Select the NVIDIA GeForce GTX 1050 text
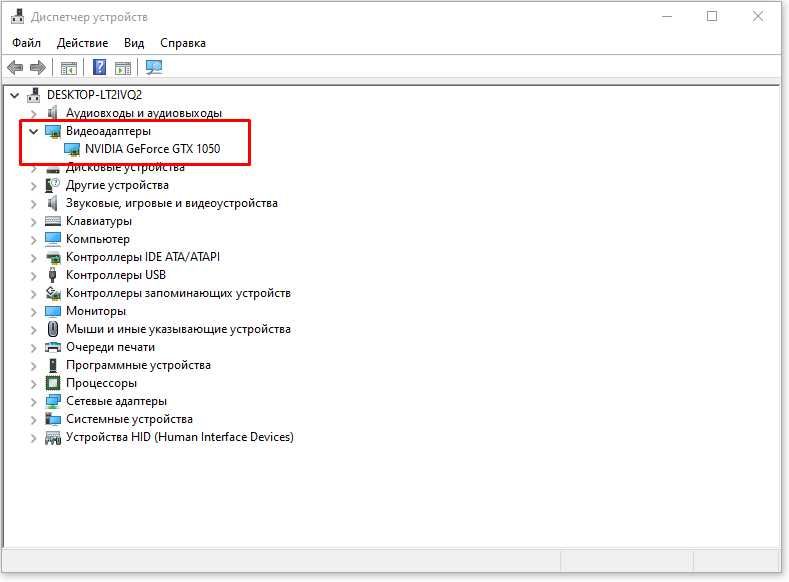Screen dimensions: 789x582 [152, 149]
